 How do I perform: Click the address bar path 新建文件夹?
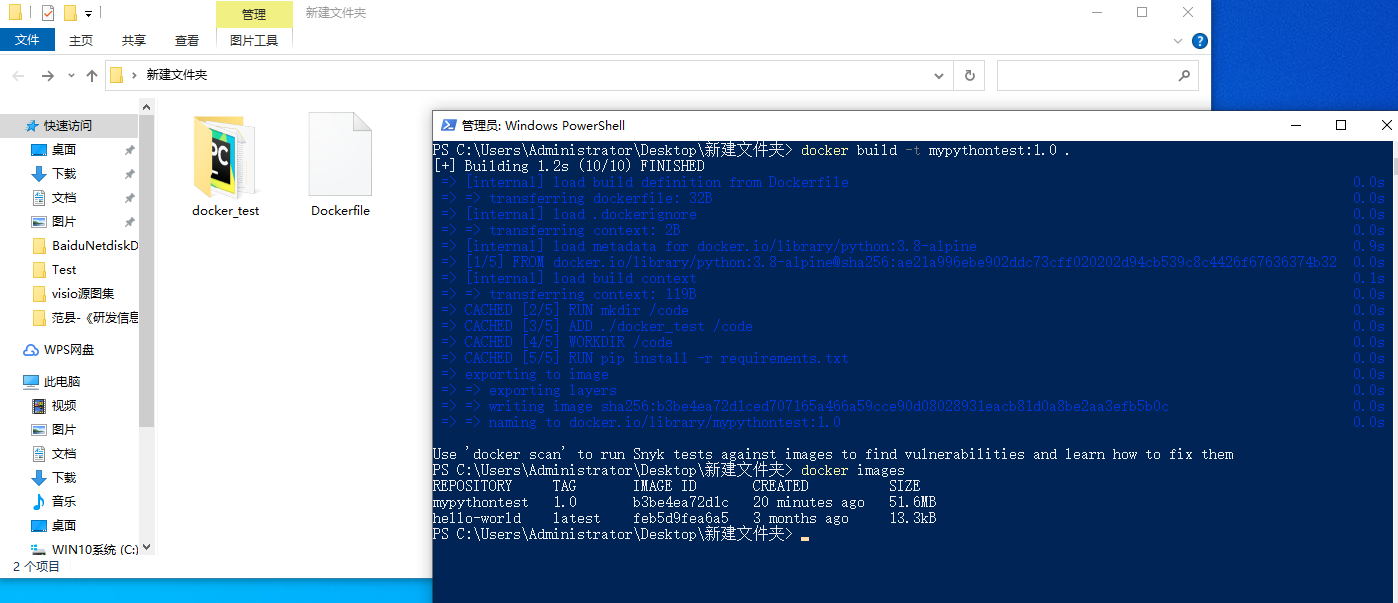(x=177, y=75)
